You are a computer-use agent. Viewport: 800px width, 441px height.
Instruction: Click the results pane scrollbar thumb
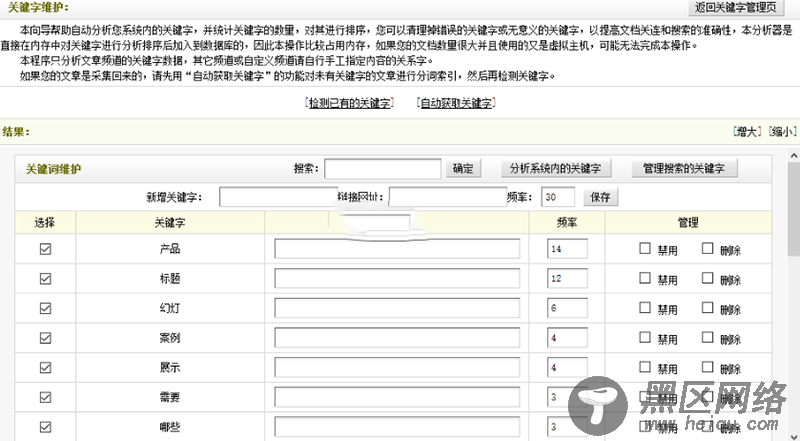(x=793, y=210)
